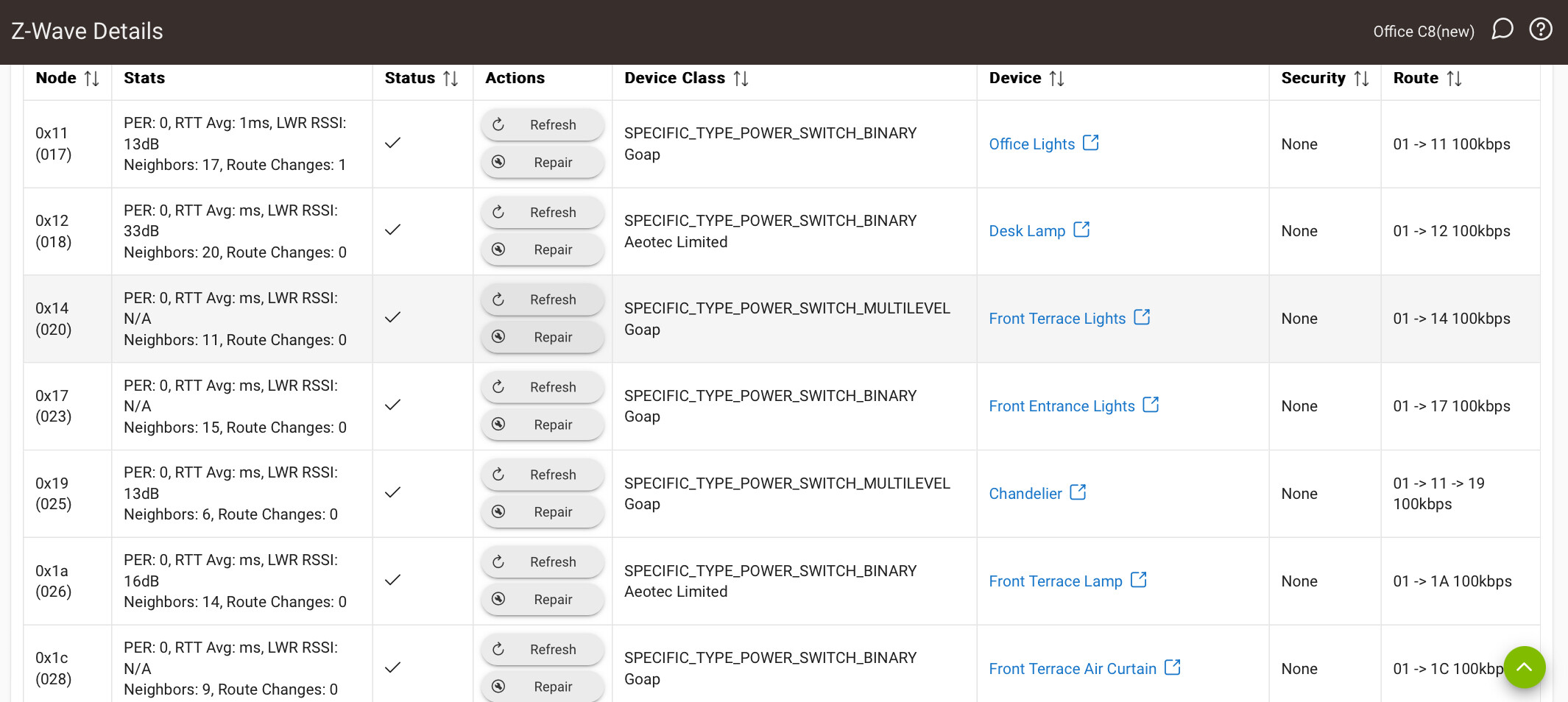Repair node 0x12 Desk Lamp

coord(543,249)
